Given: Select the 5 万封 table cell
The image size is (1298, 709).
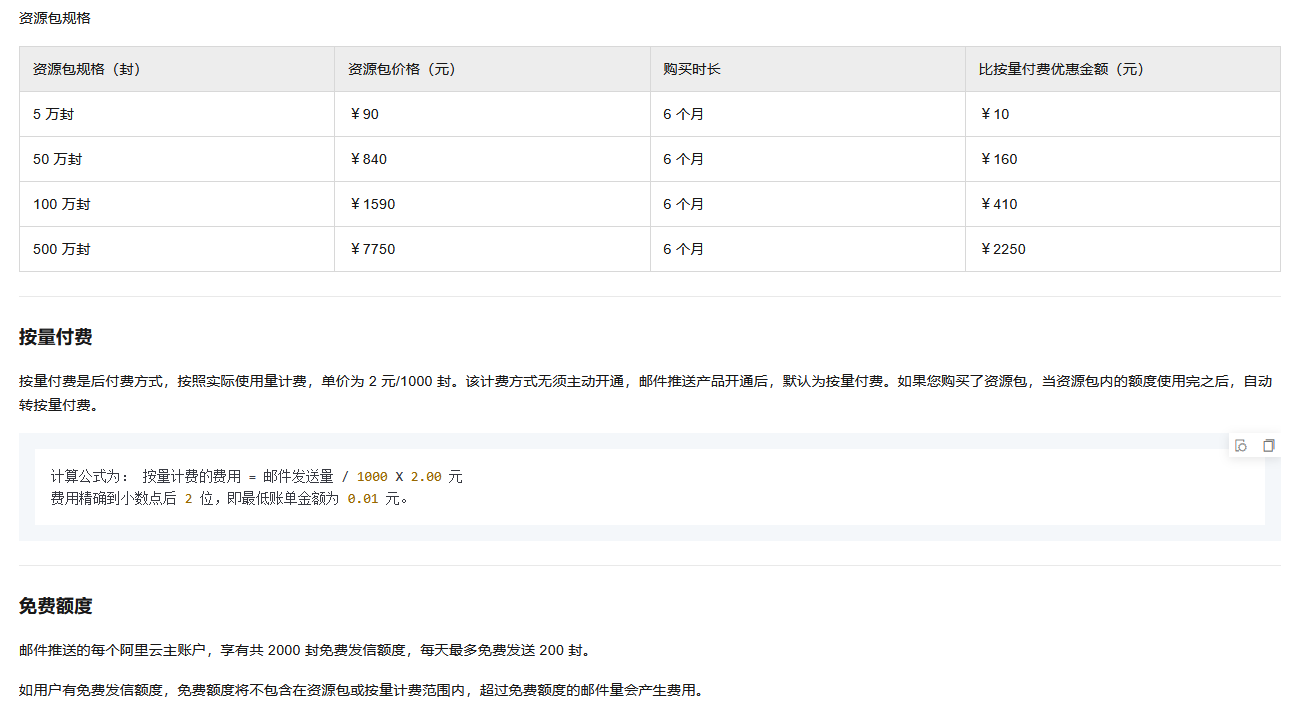Looking at the screenshot, I should click(53, 114).
